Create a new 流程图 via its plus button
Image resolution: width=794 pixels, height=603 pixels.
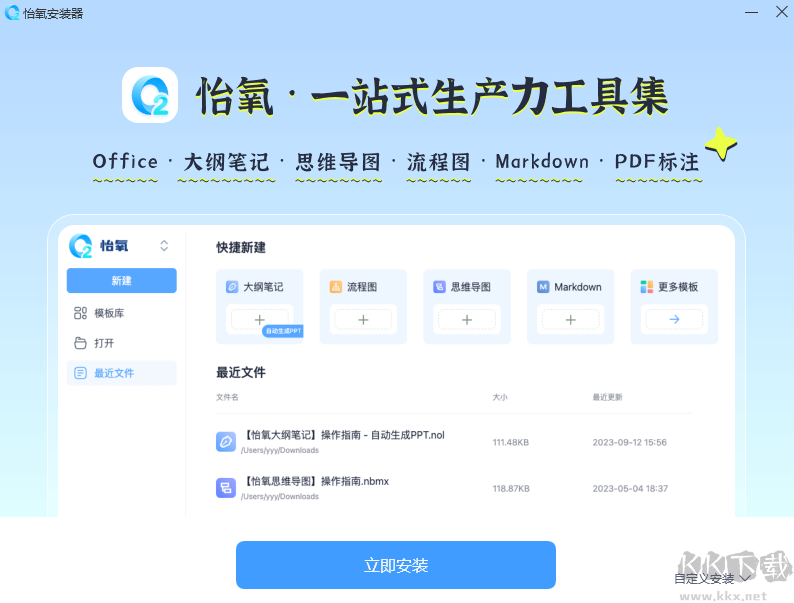pyautogui.click(x=363, y=319)
